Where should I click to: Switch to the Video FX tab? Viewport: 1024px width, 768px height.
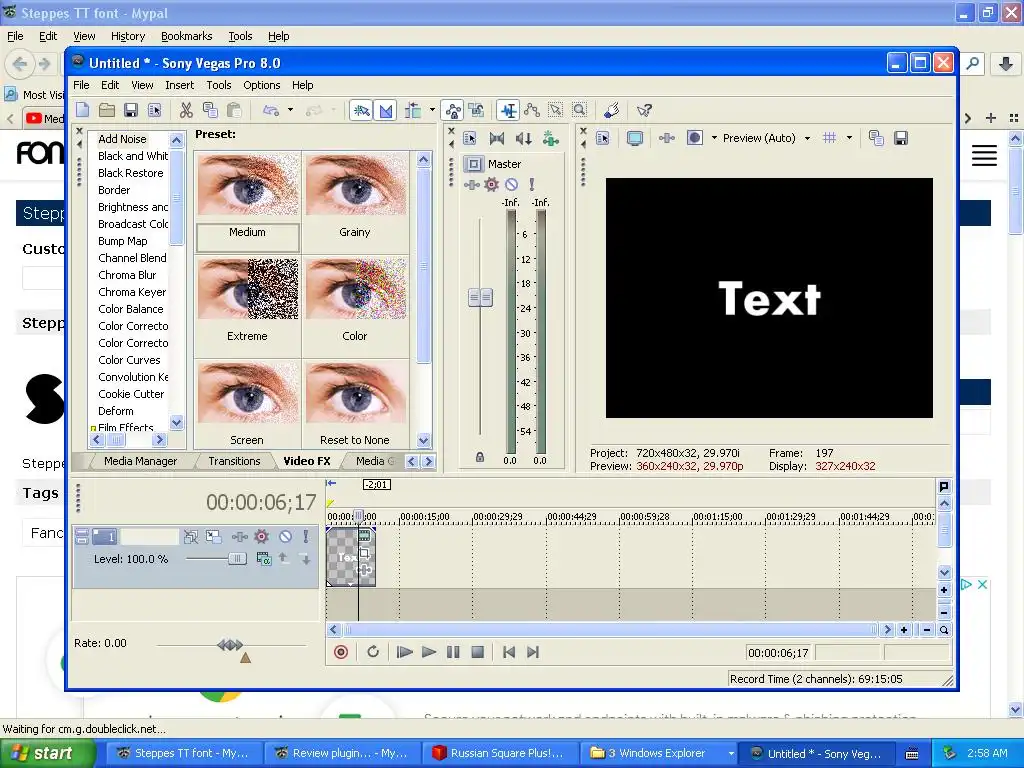(307, 461)
